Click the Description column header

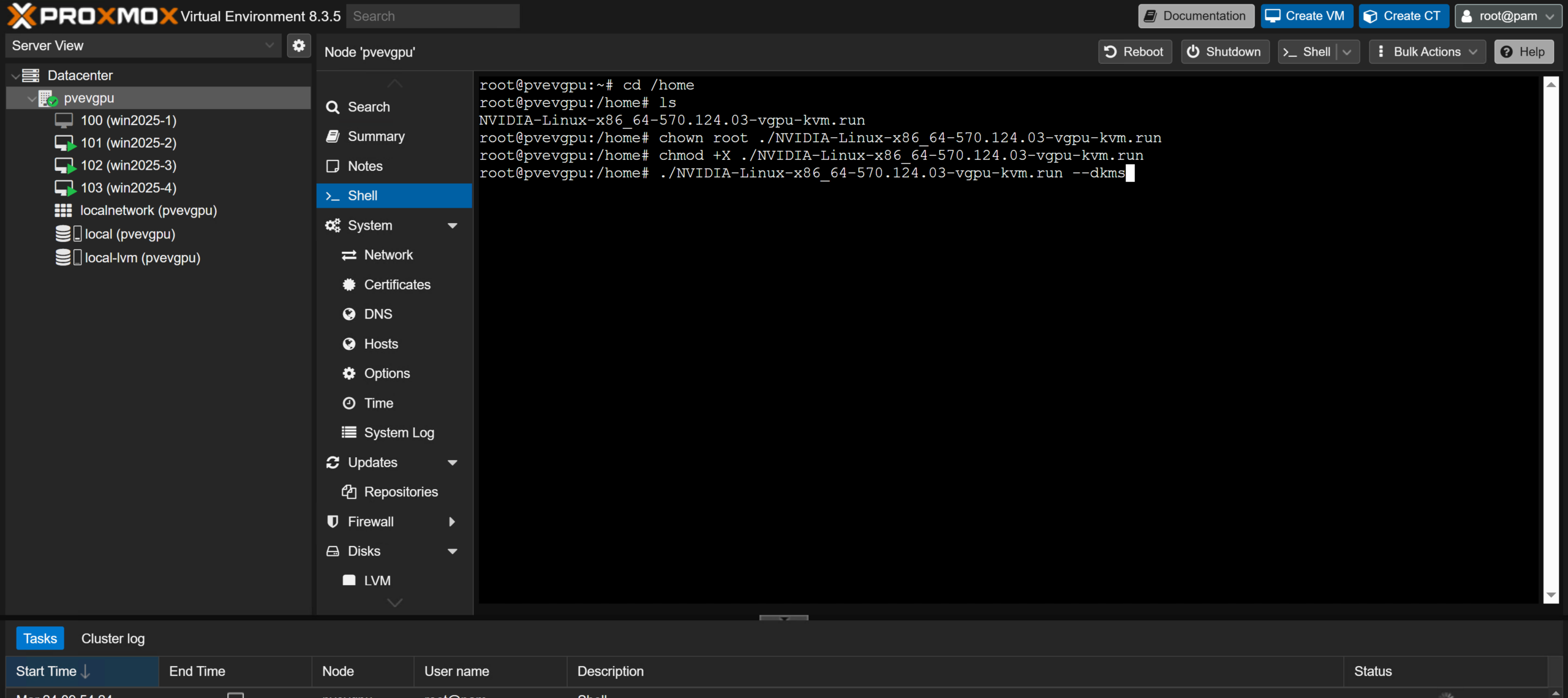pyautogui.click(x=955, y=671)
